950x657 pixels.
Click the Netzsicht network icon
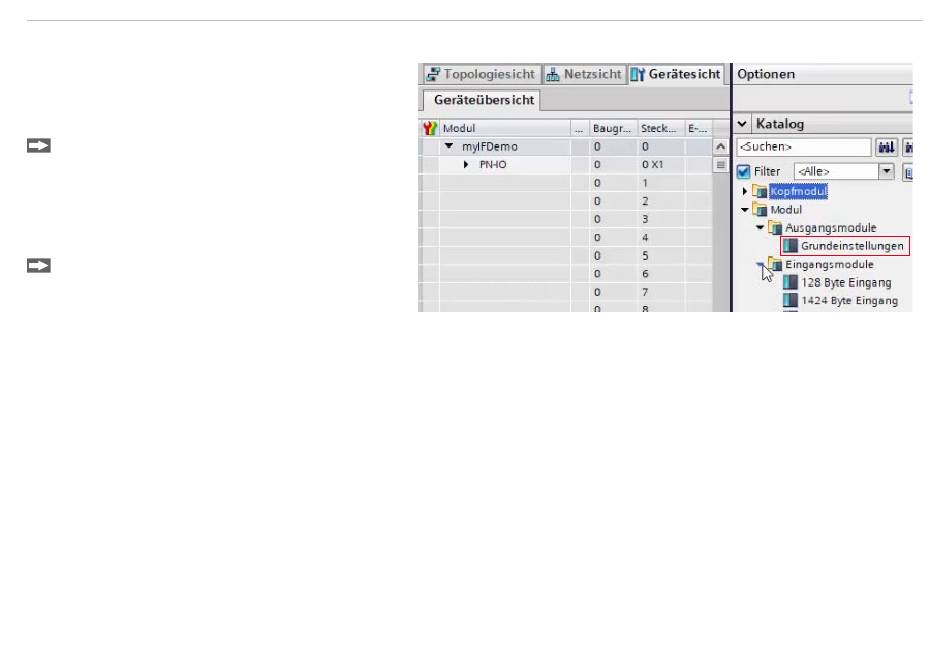coord(553,75)
